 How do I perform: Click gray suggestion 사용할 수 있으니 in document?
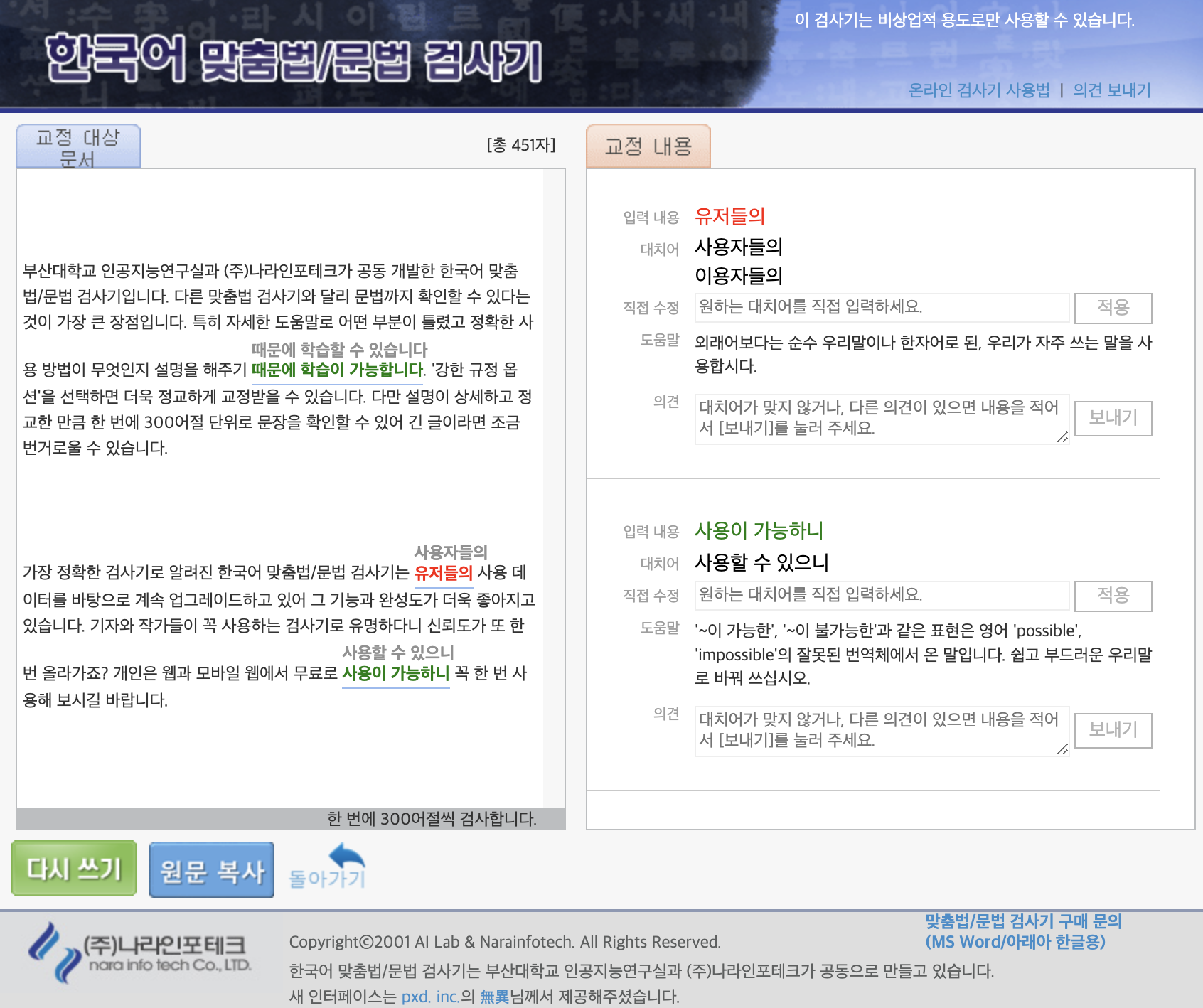[398, 652]
